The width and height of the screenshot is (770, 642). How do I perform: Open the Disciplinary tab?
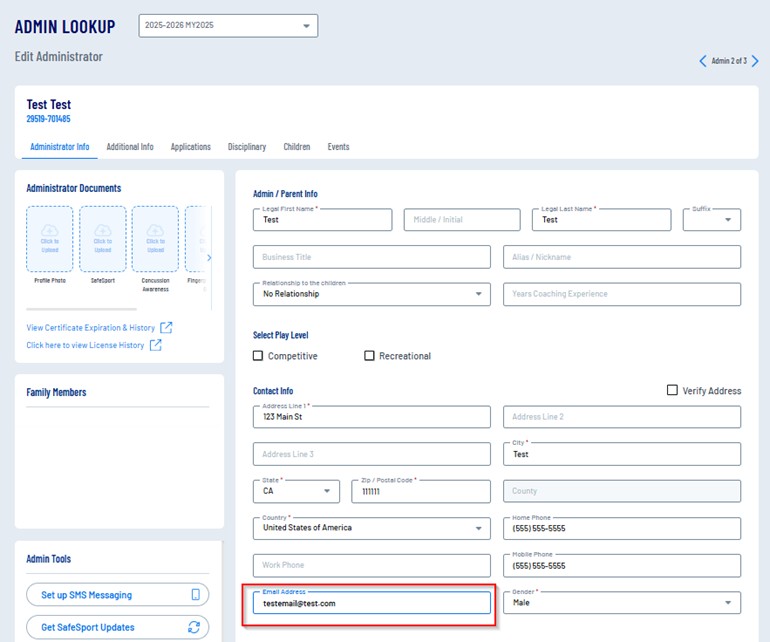click(x=247, y=147)
